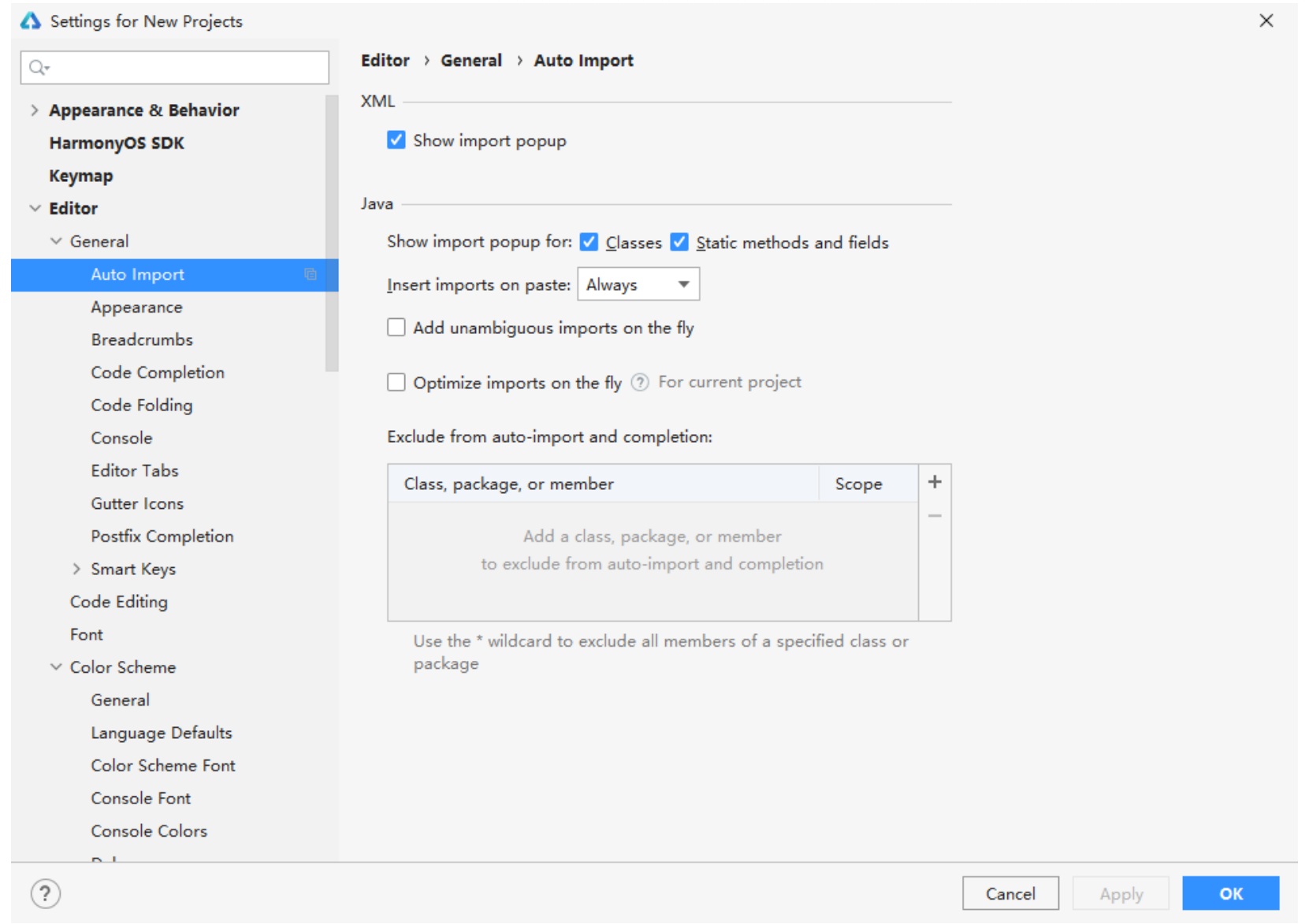Screen dimensions: 1309x924
Task: Add an exclusion with the plus icon
Action: click(x=935, y=481)
